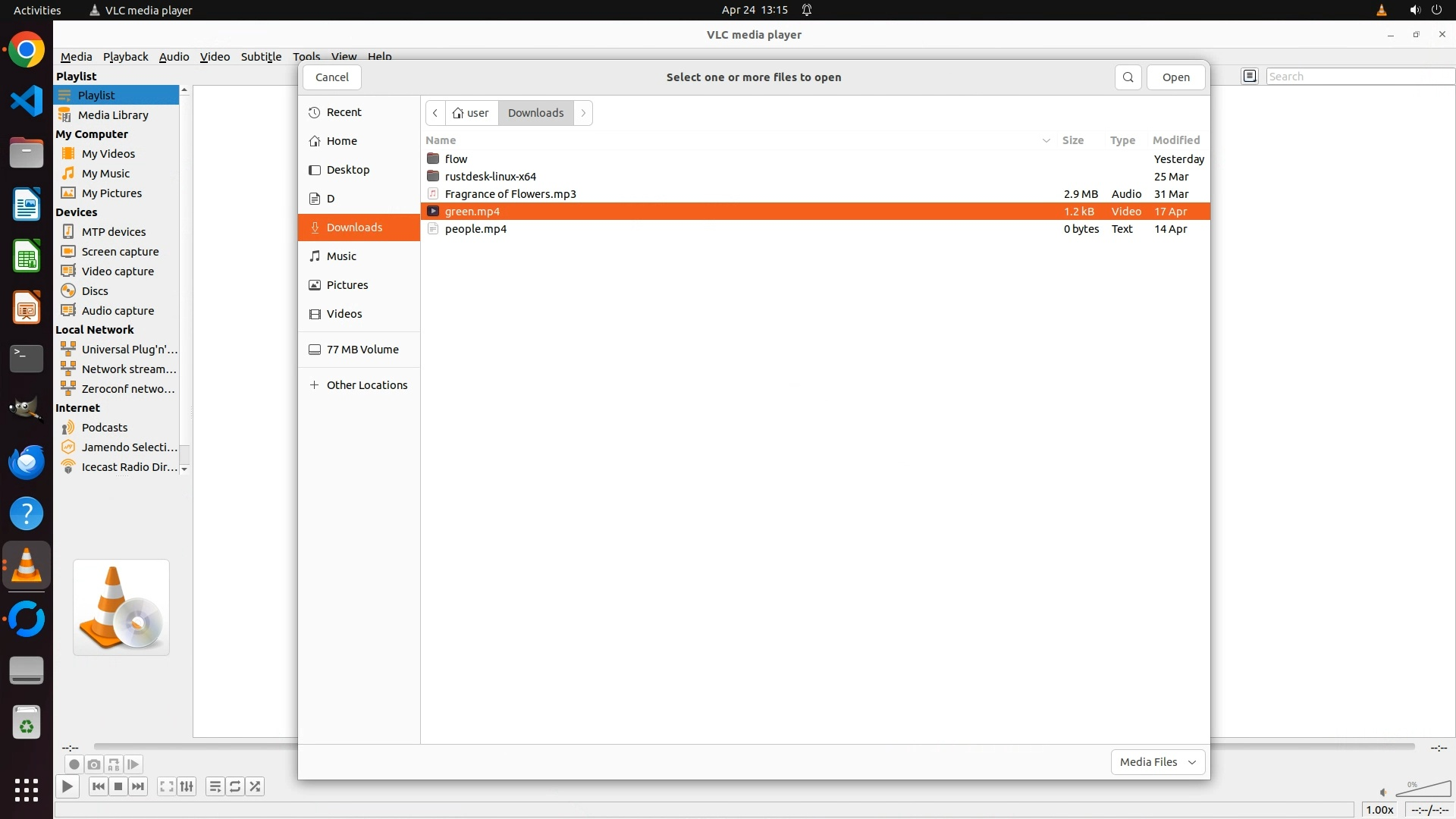This screenshot has width=1456, height=819.
Task: Click the frame-by-frame button
Action: [x=133, y=764]
